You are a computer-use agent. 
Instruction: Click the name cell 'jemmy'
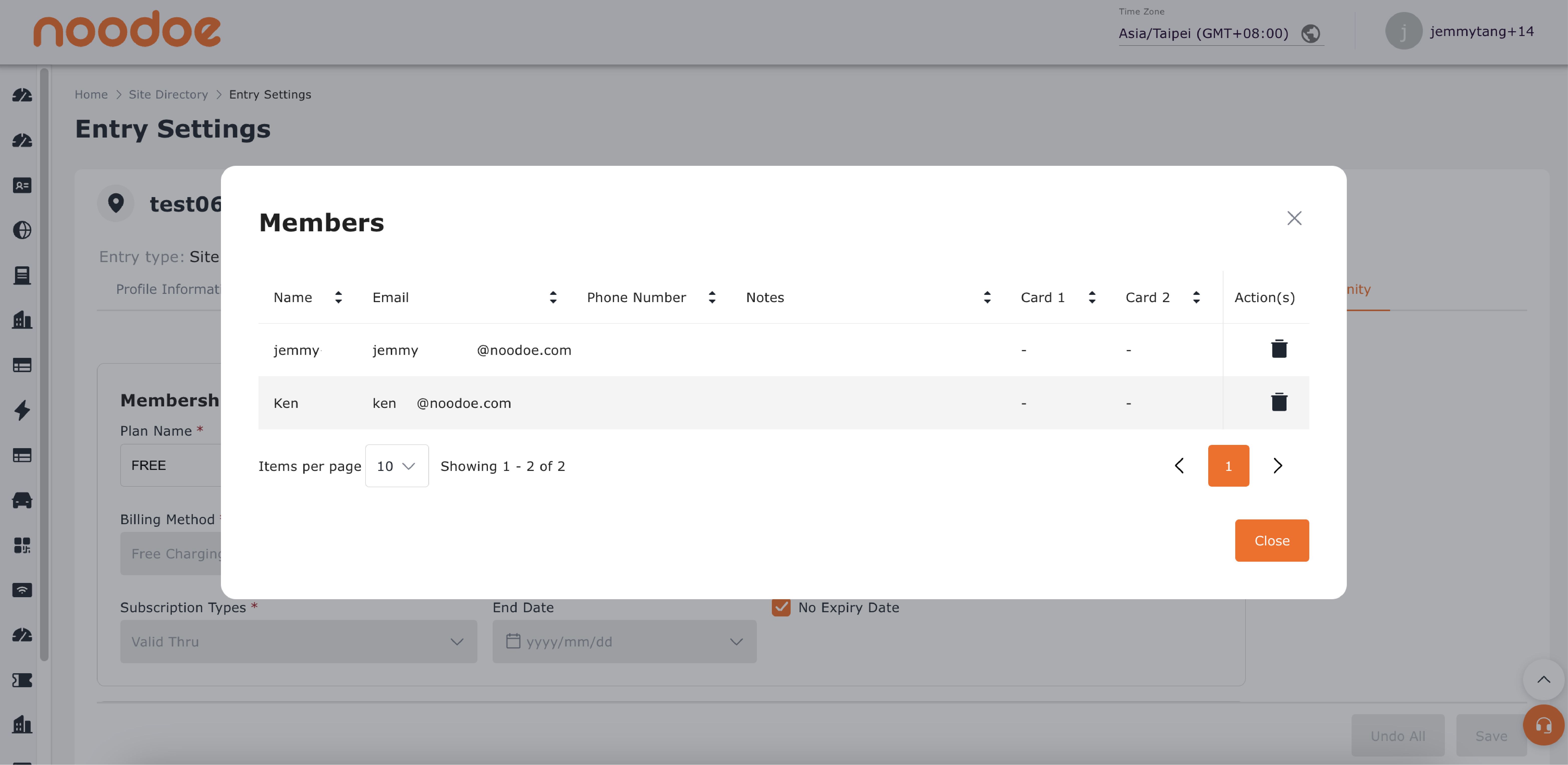point(296,351)
